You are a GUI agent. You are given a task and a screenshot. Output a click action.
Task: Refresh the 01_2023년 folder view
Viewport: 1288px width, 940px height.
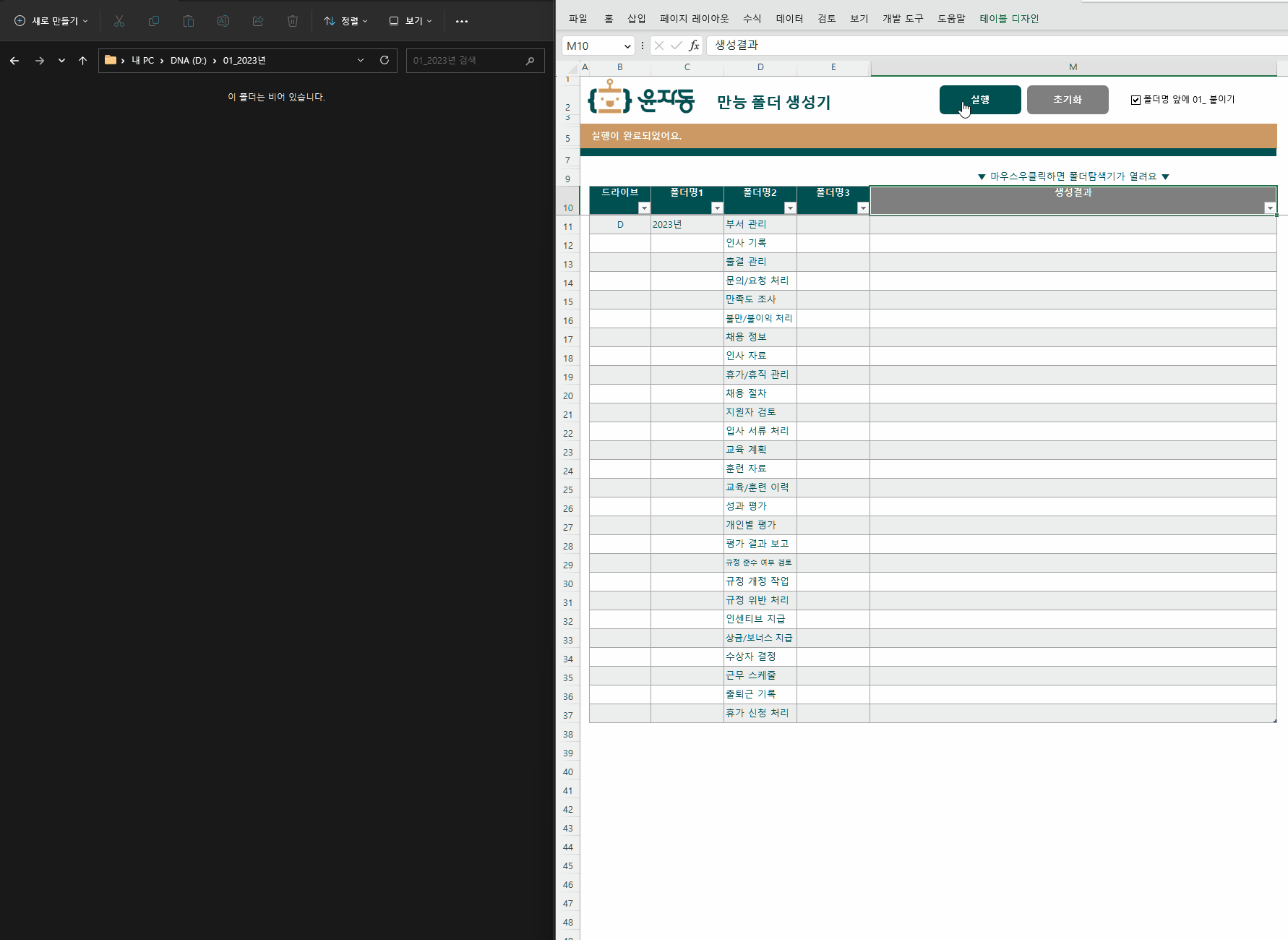[385, 60]
